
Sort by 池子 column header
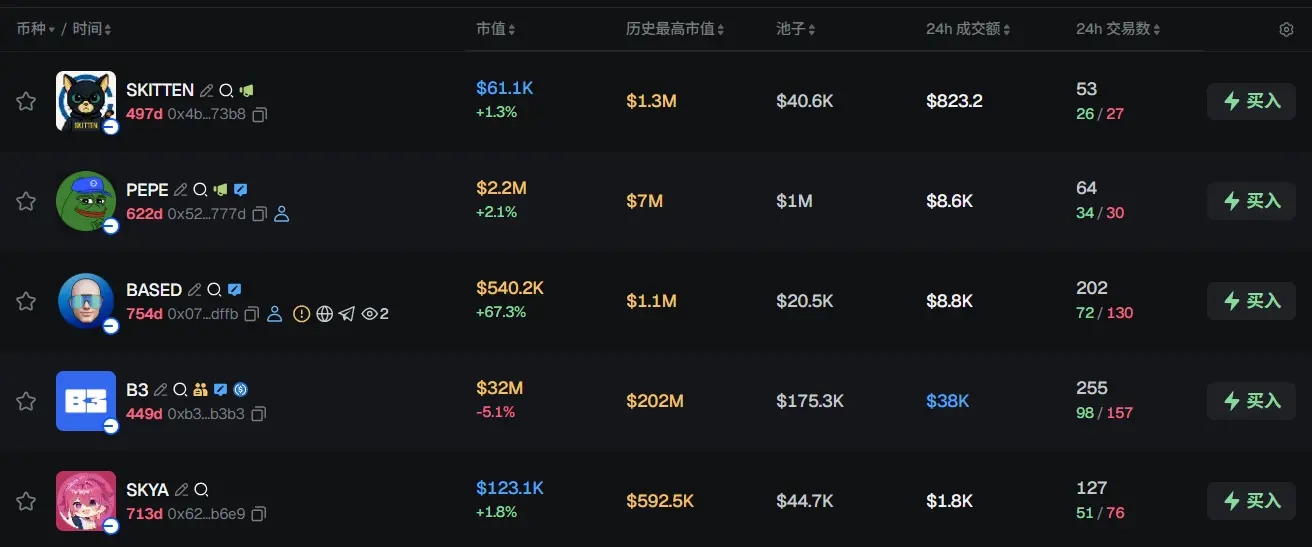tap(796, 30)
